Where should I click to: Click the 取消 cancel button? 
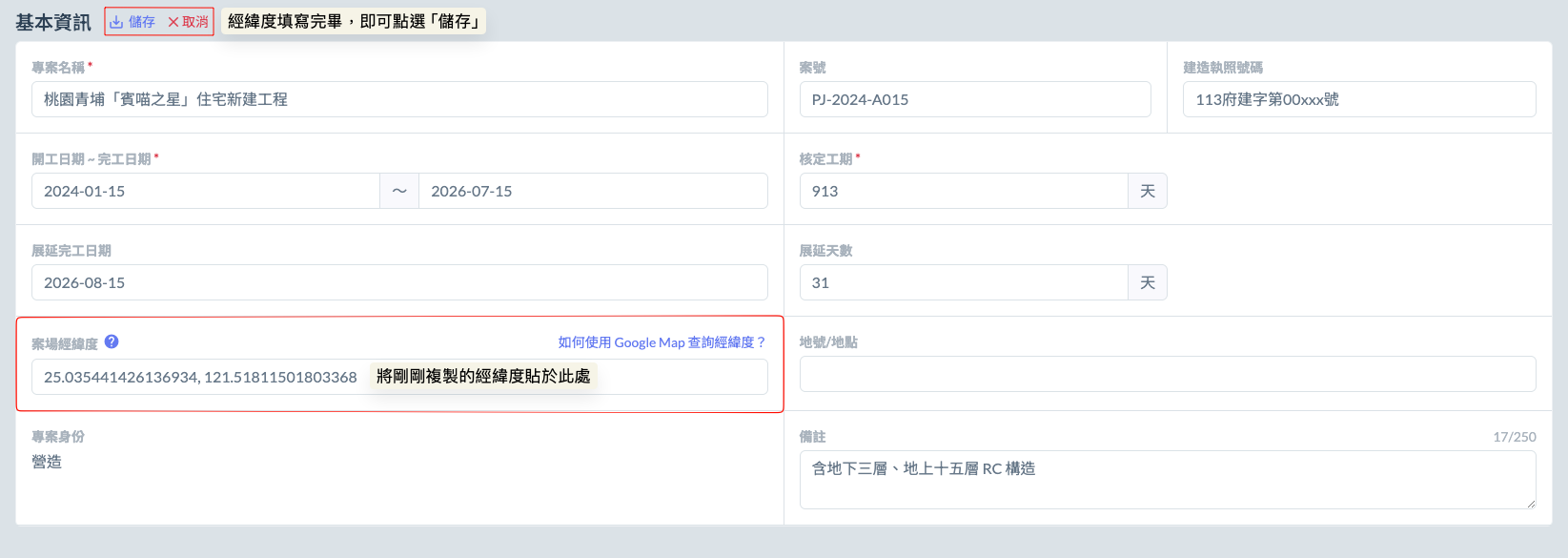click(188, 22)
